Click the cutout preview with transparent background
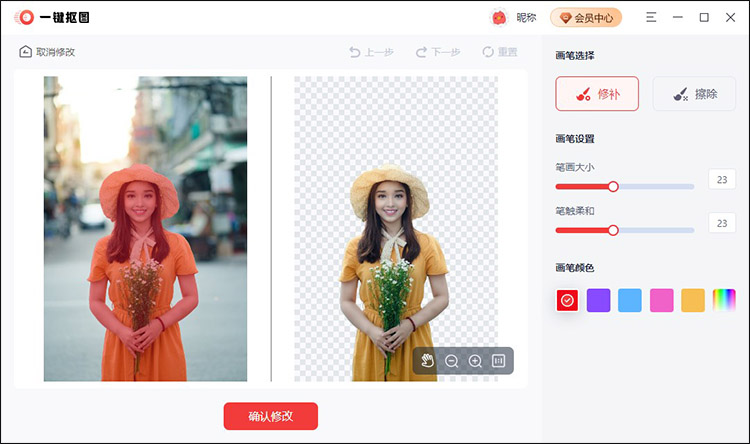750x444 pixels. (x=396, y=229)
